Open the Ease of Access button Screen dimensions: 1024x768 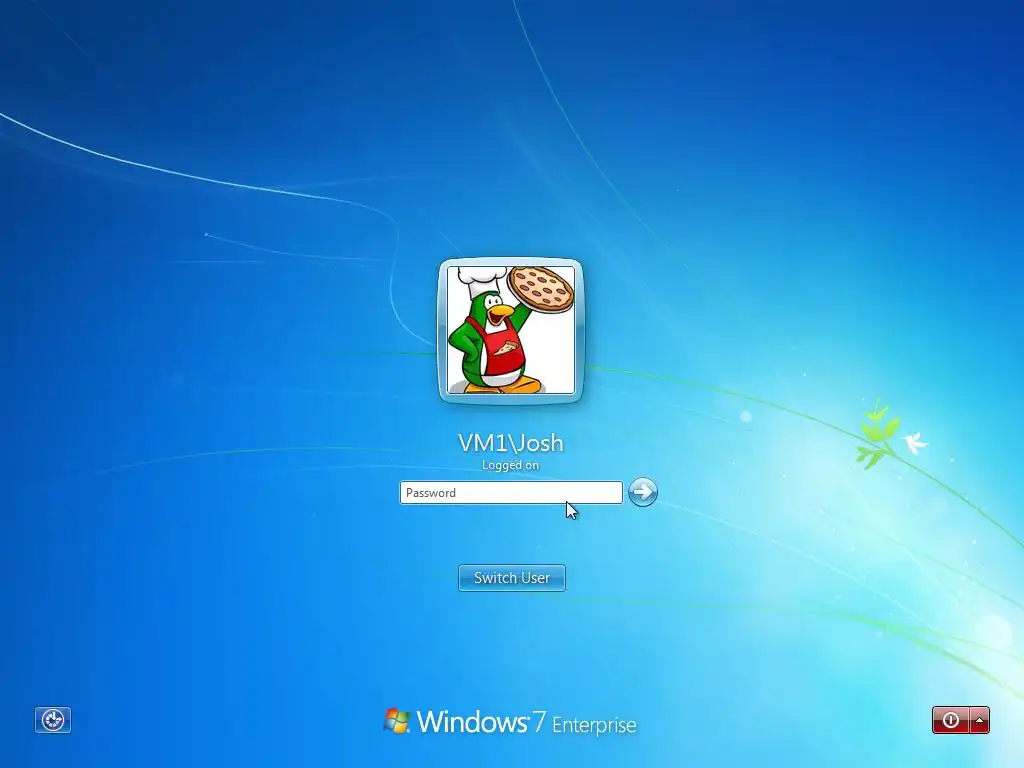point(53,720)
